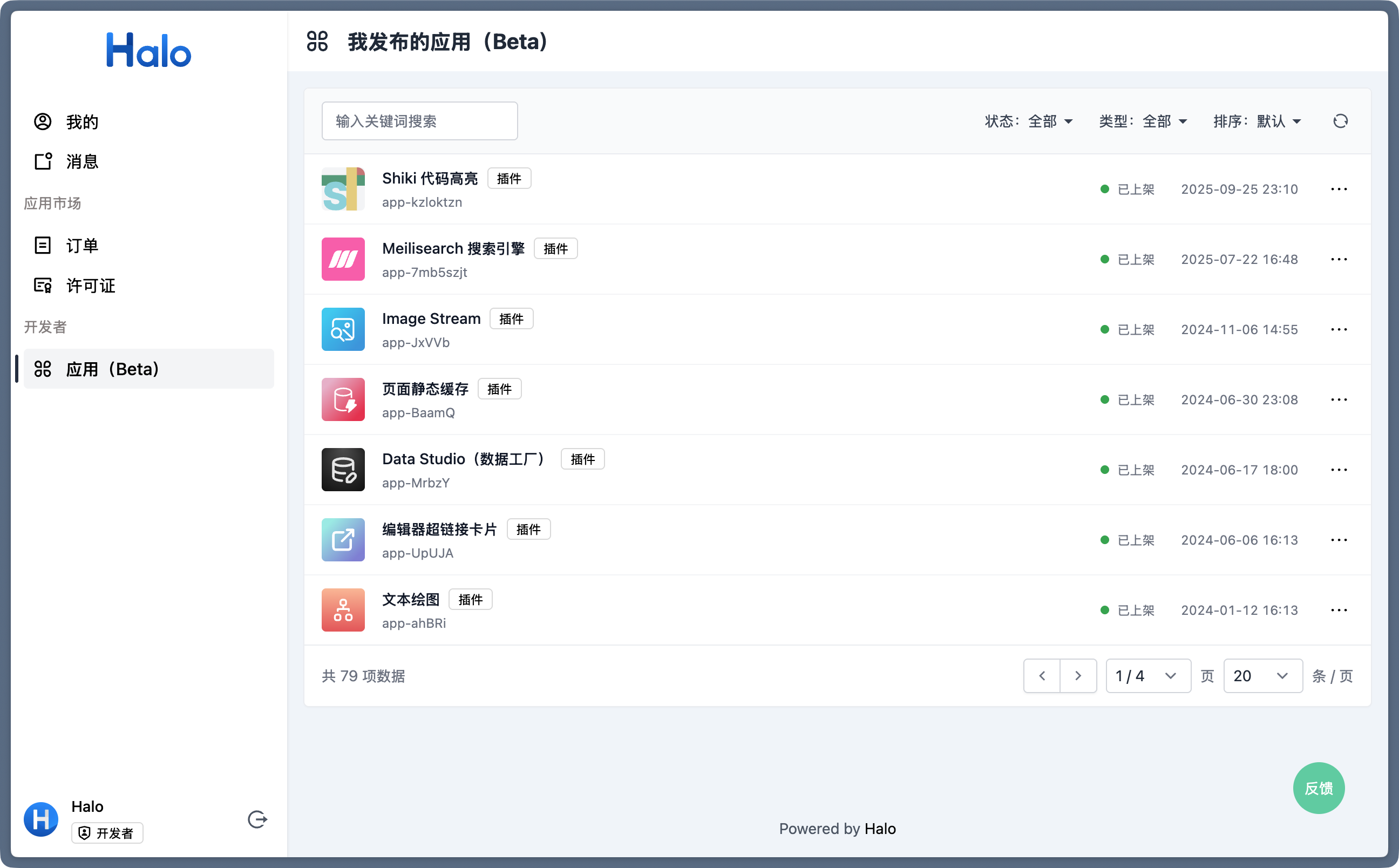
Task: Click the Halo logo at top left
Action: (148, 50)
